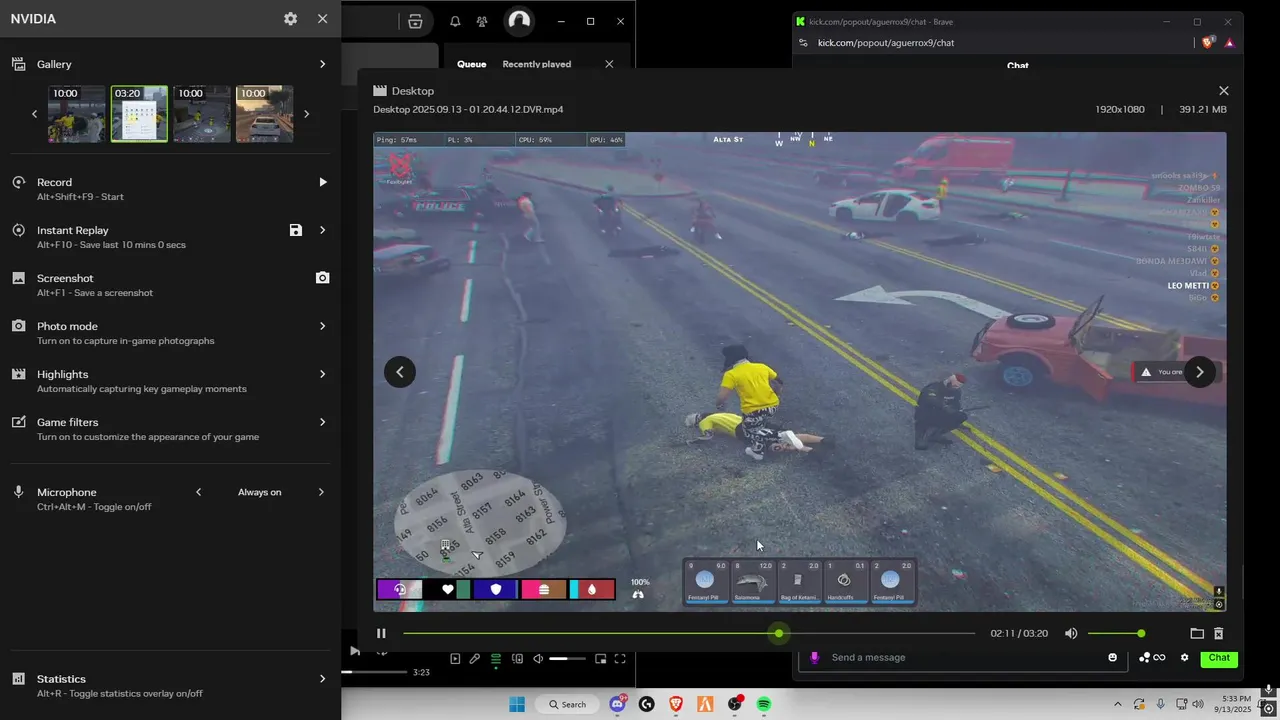This screenshot has width=1280, height=720.
Task: Open the selected 03:20 gallery thumbnail
Action: (x=139, y=114)
